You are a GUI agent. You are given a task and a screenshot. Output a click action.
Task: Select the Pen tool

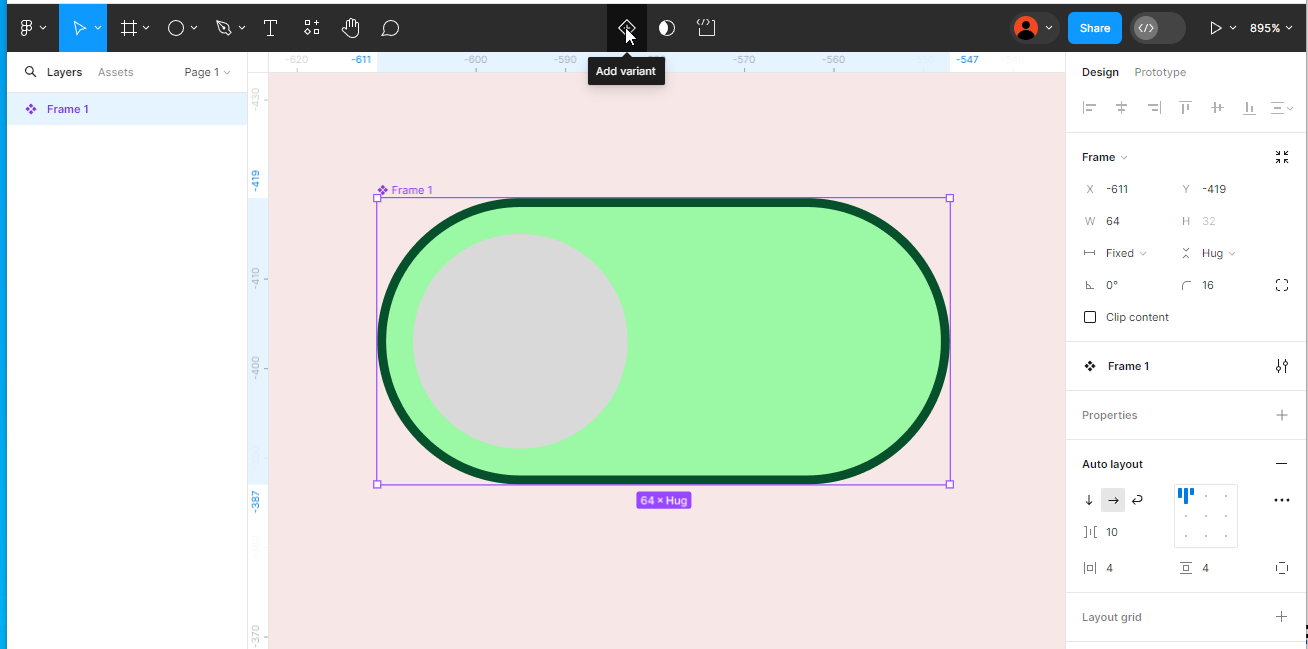[224, 28]
